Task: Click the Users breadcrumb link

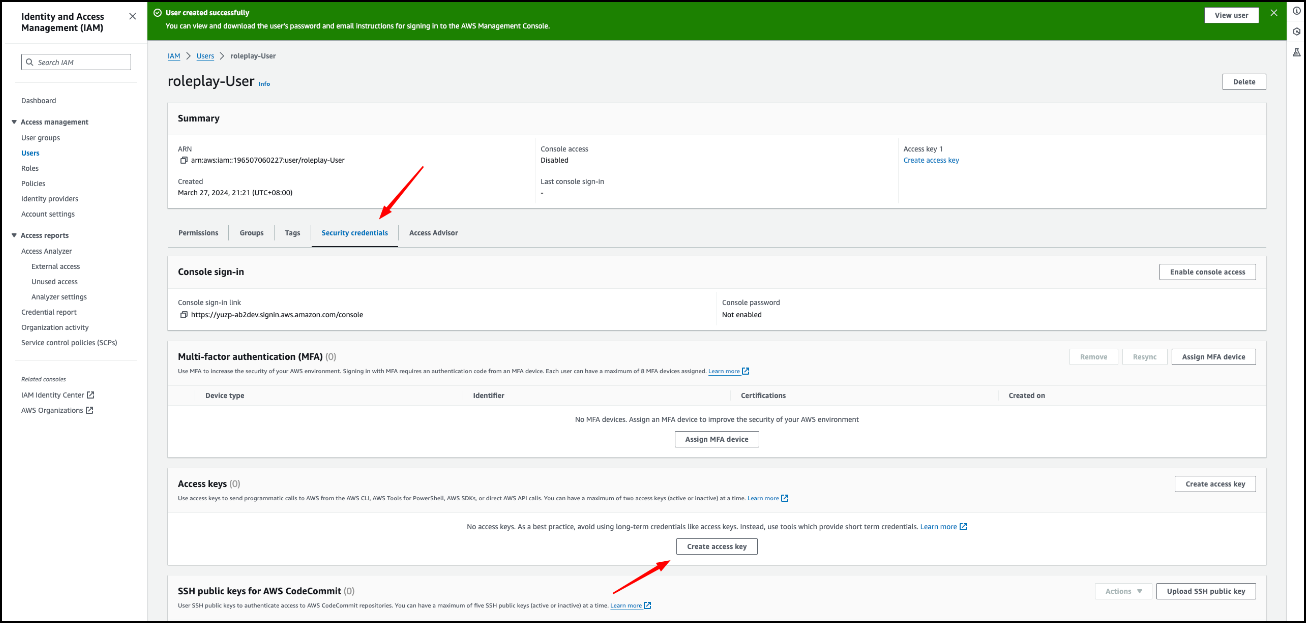Action: click(x=205, y=56)
